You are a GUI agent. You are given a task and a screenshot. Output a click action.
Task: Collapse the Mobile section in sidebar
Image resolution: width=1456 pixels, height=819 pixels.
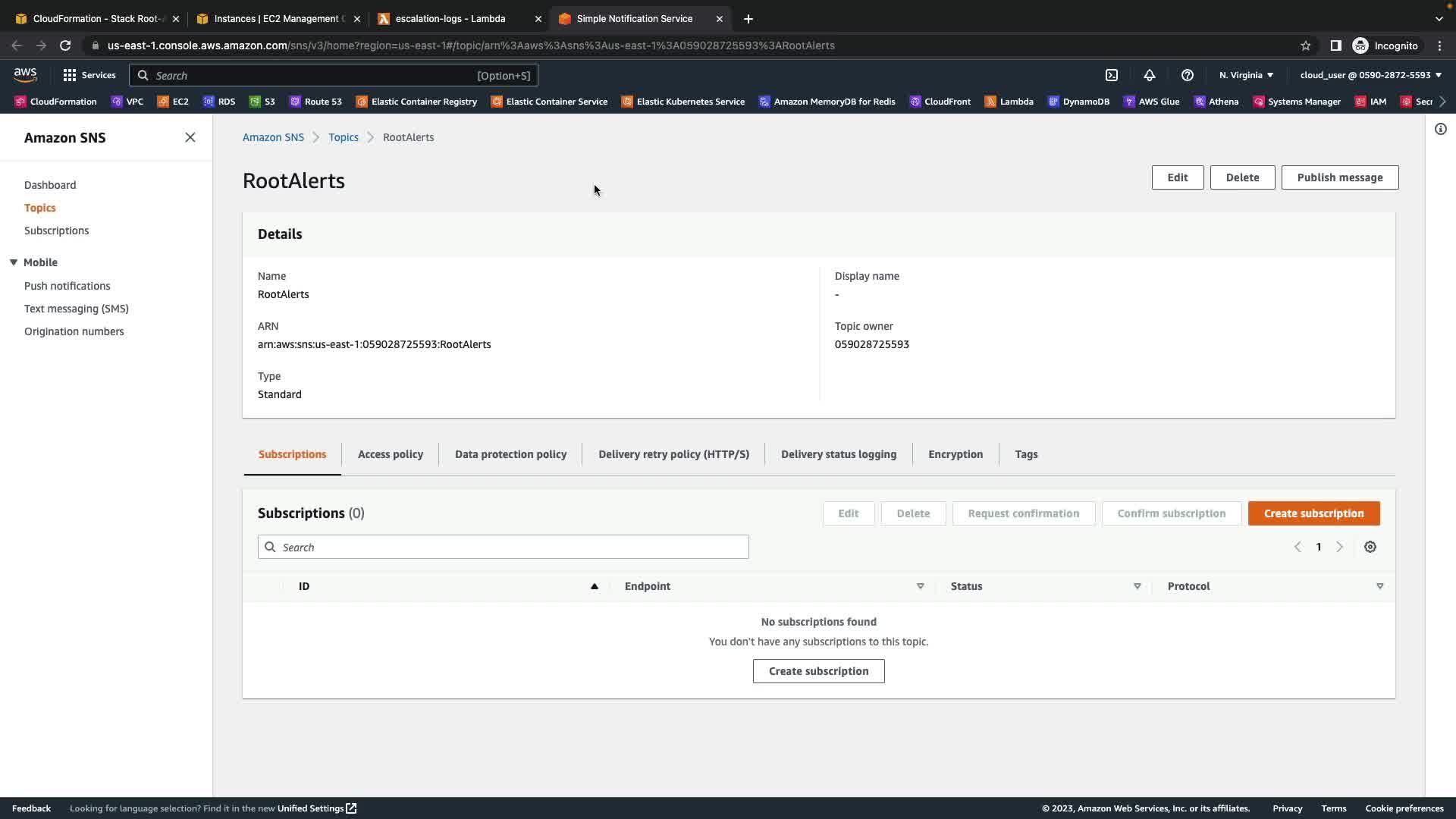click(x=14, y=262)
